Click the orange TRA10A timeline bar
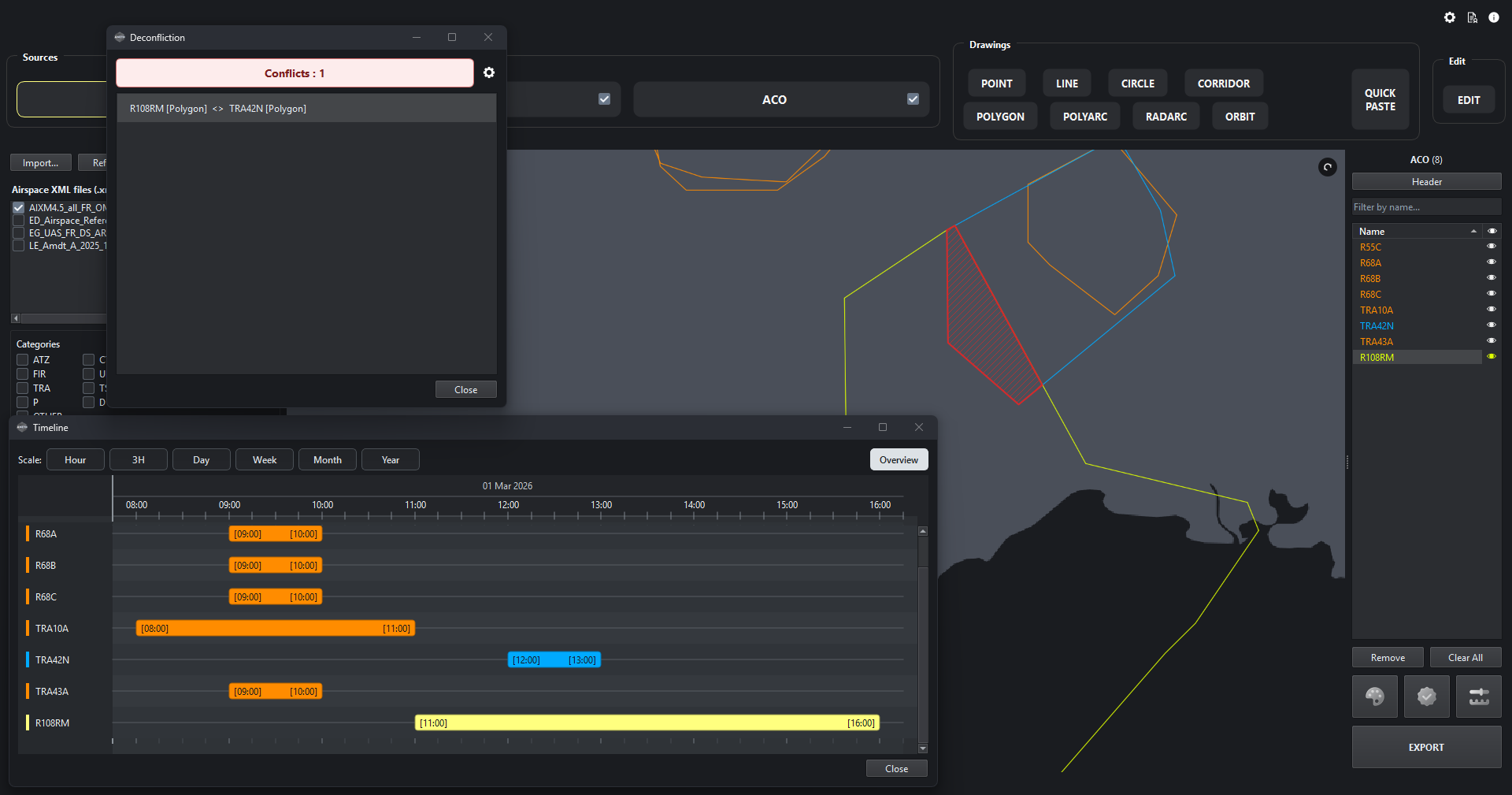 point(276,629)
